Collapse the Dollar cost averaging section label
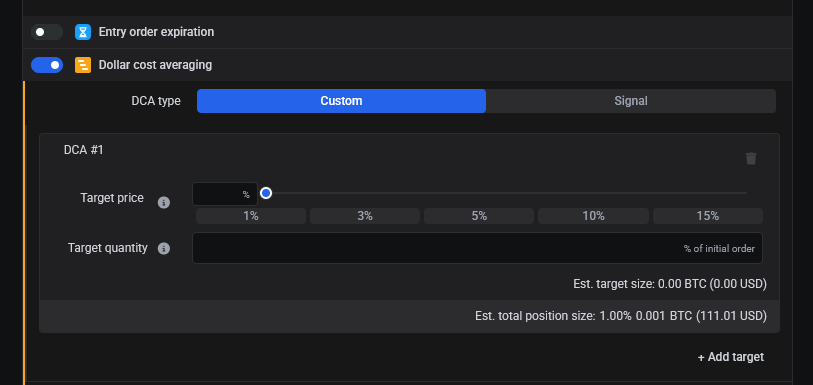This screenshot has height=385, width=813. pos(155,65)
